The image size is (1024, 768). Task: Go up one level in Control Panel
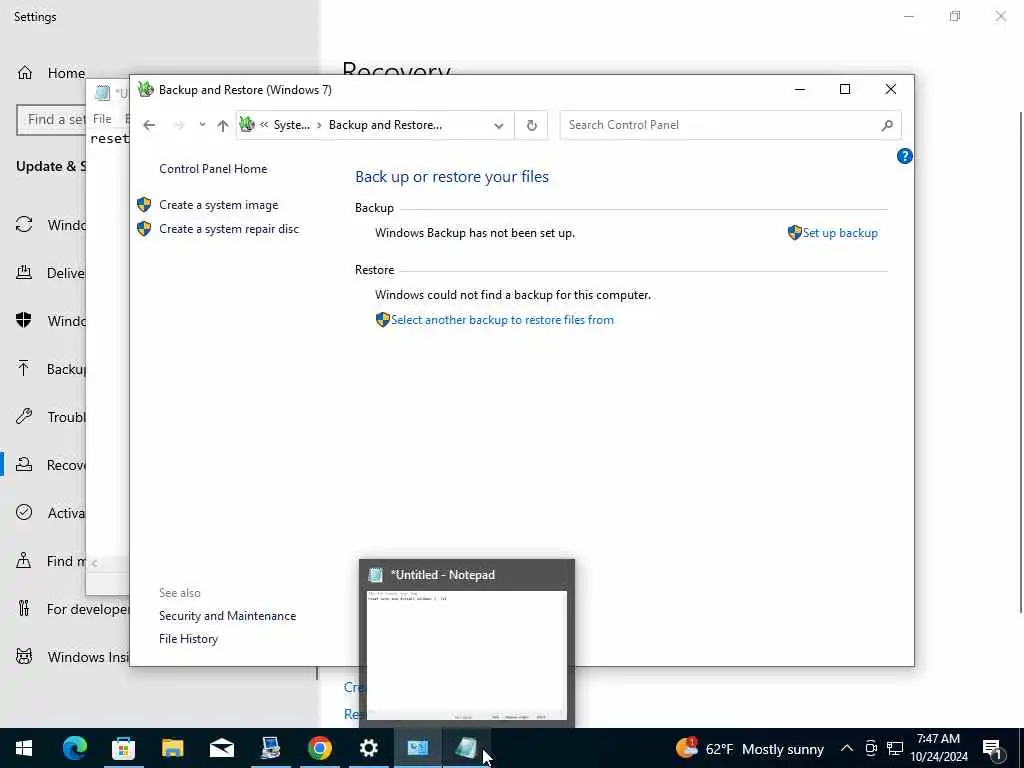223,125
